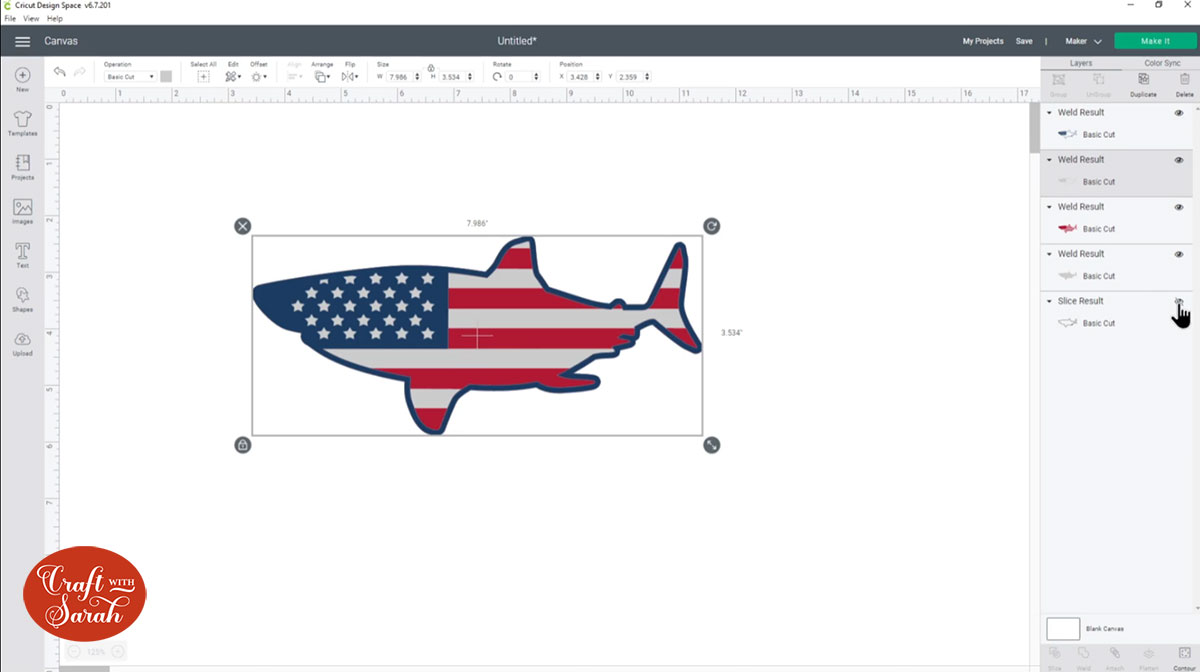Collapse the Slice Result layer
This screenshot has width=1200, height=672.
[x=1049, y=301]
